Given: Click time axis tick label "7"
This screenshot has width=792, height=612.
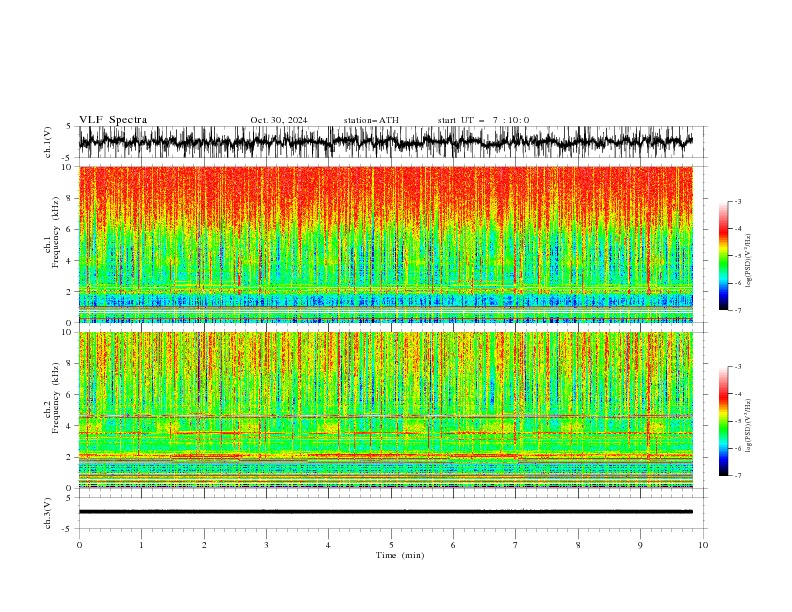Looking at the screenshot, I should point(516,545).
